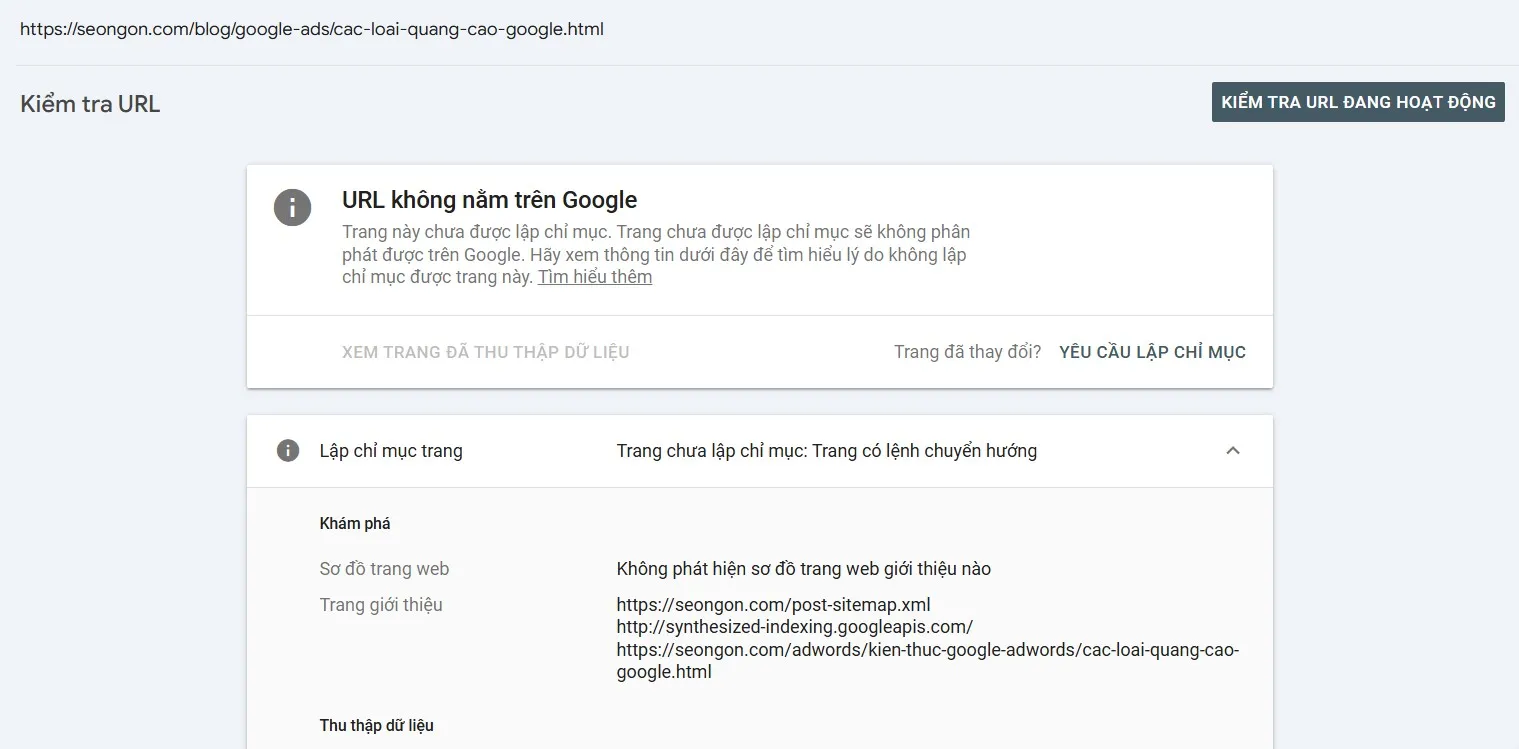Click the info icon next to "Lập chỉ mục trang"
This screenshot has width=1519, height=749.
287,451
